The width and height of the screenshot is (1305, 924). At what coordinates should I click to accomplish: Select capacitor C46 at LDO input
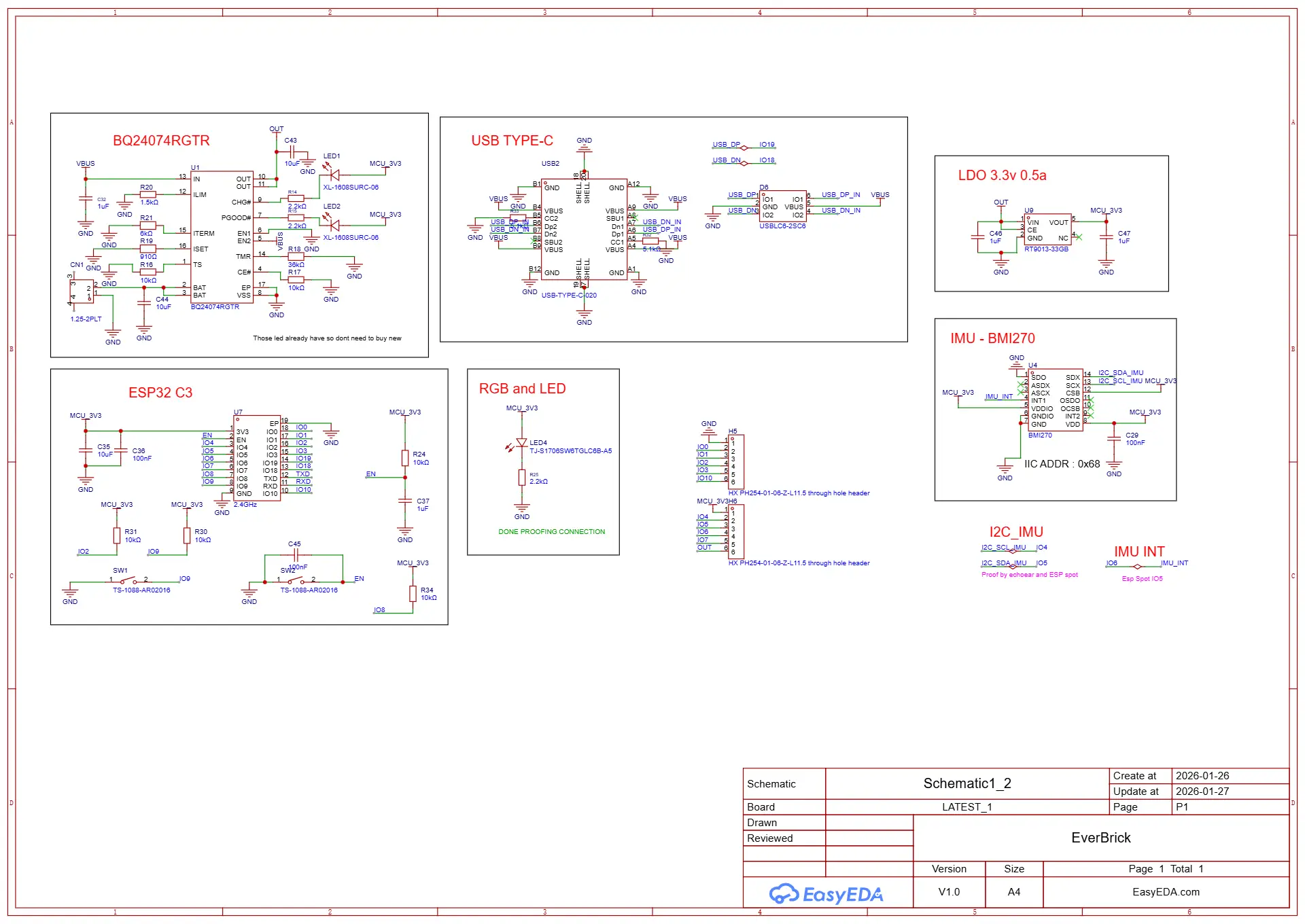[x=977, y=237]
